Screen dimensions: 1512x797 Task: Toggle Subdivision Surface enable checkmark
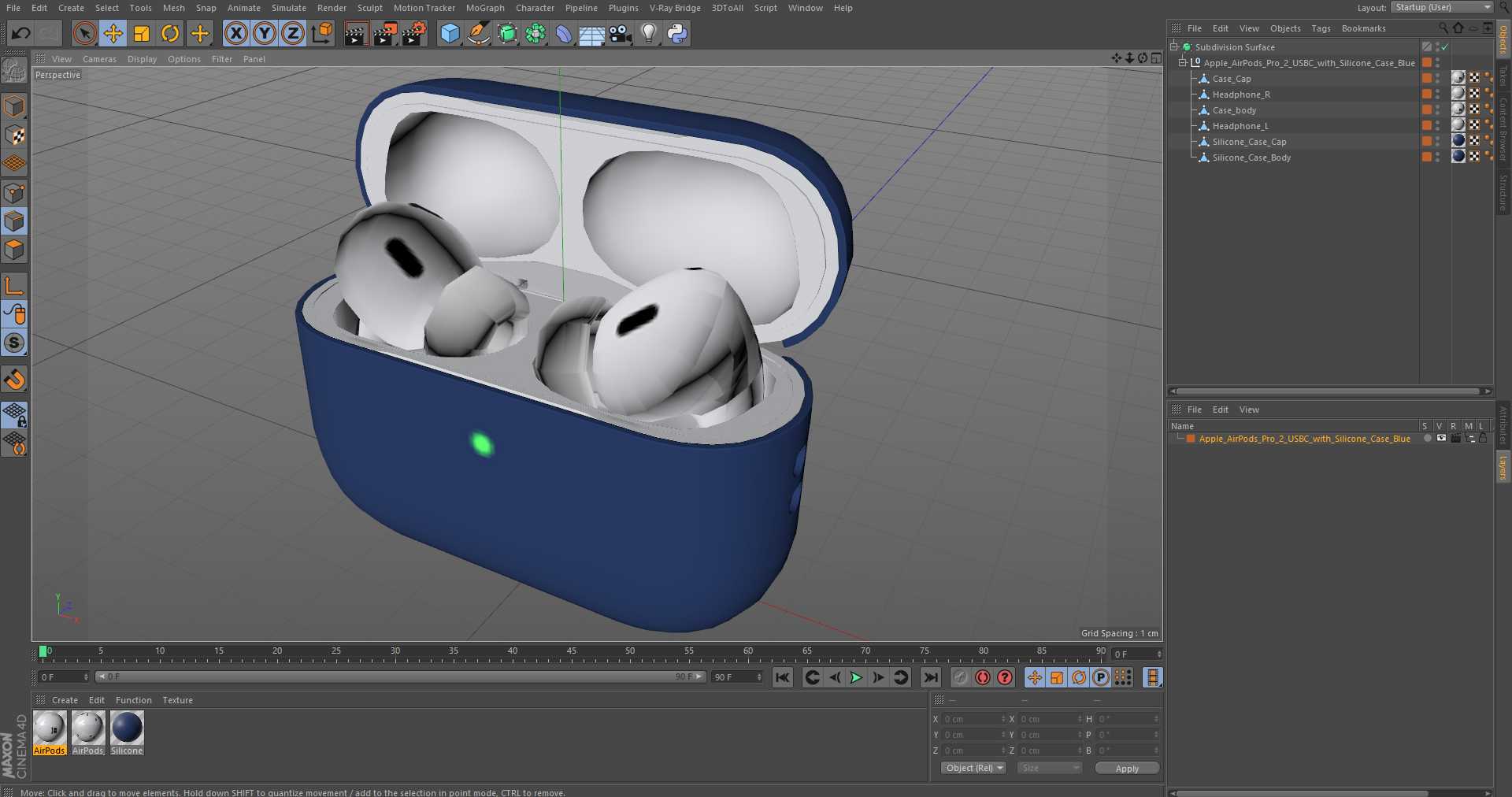pyautogui.click(x=1444, y=47)
